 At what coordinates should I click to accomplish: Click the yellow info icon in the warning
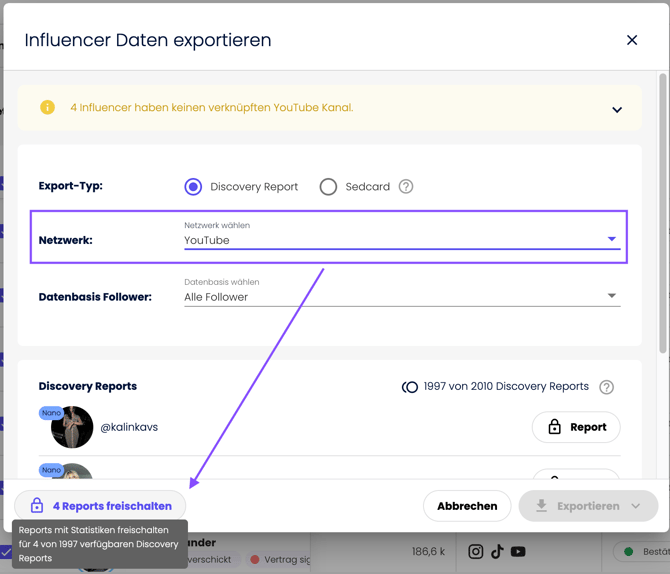pyautogui.click(x=47, y=107)
